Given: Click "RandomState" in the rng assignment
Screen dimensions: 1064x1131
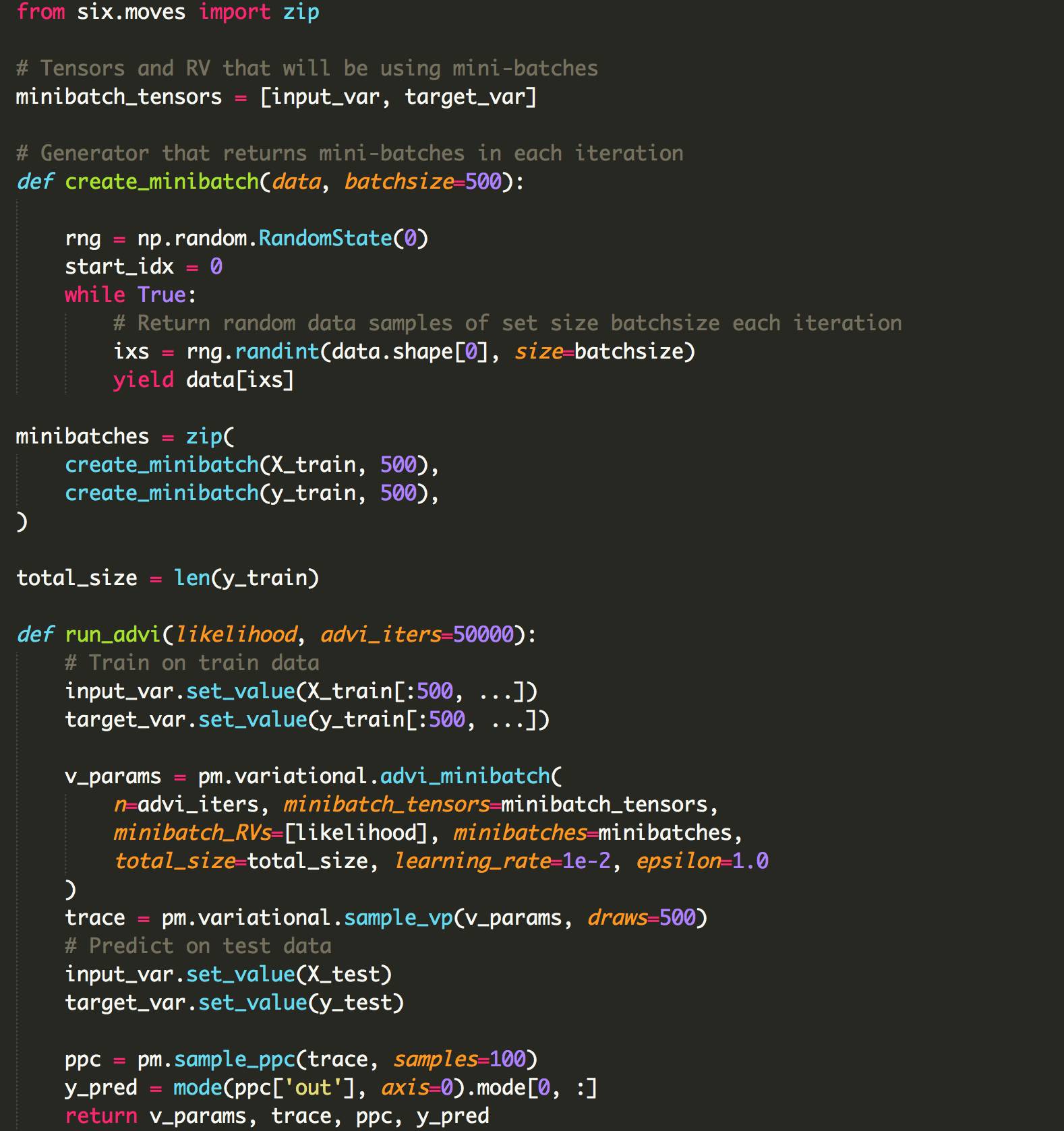Looking at the screenshot, I should coord(325,239).
